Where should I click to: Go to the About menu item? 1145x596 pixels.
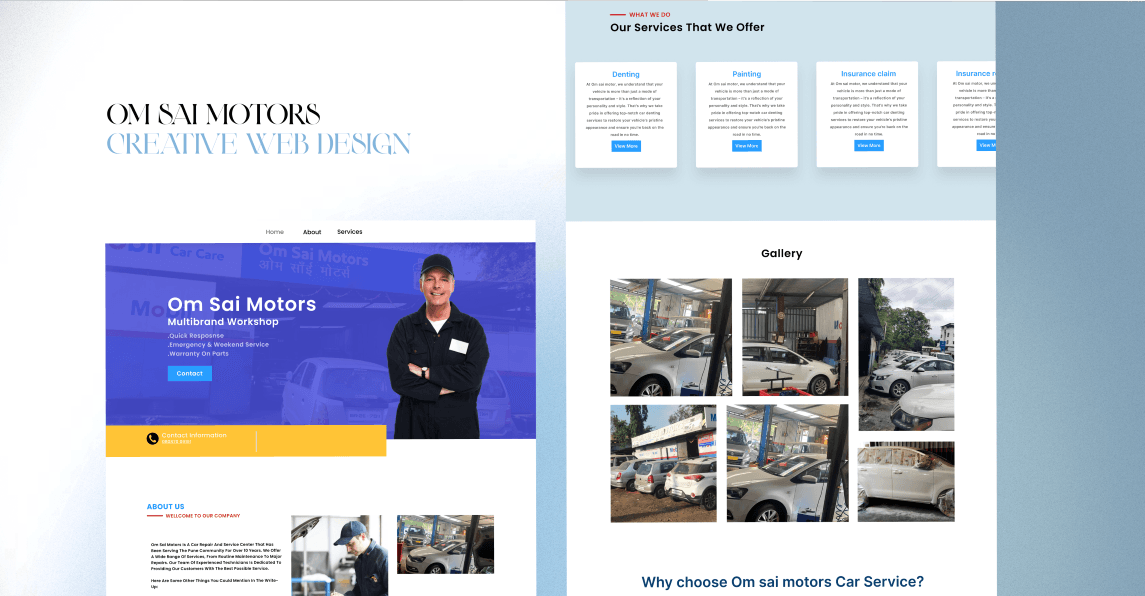pyautogui.click(x=312, y=232)
